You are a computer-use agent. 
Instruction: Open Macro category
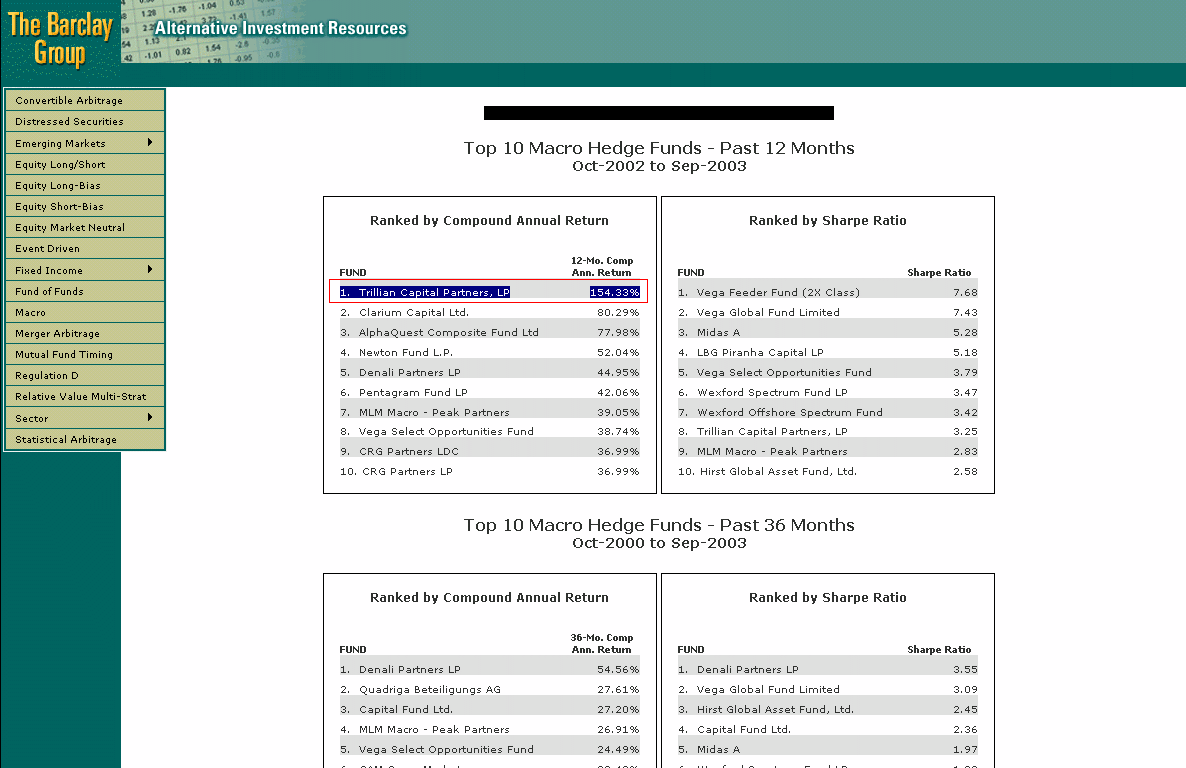pos(85,312)
